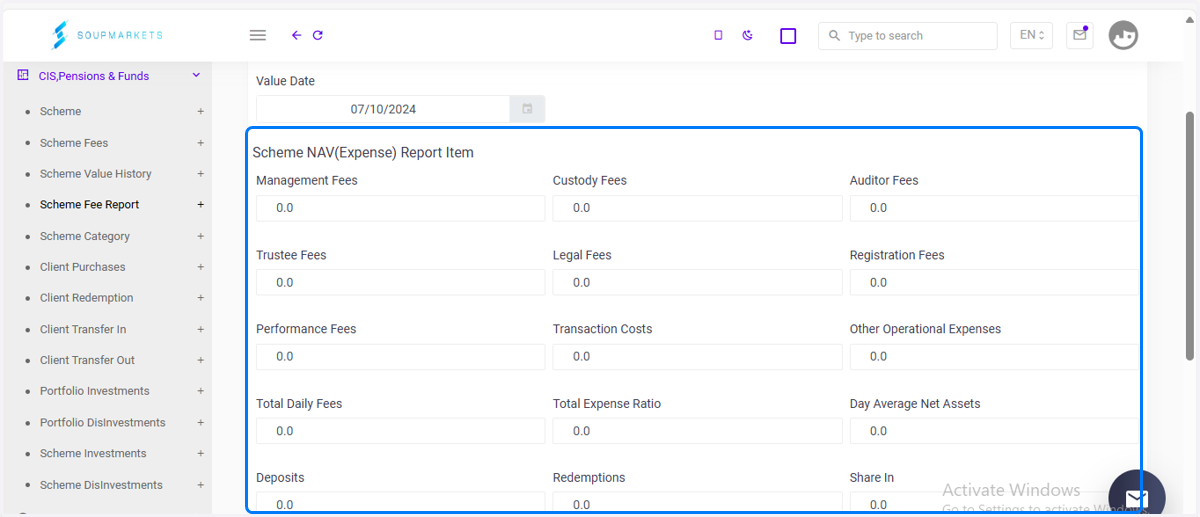Expand Scheme Investments plus icon
Viewport: 1200px width, 517px height.
click(200, 454)
